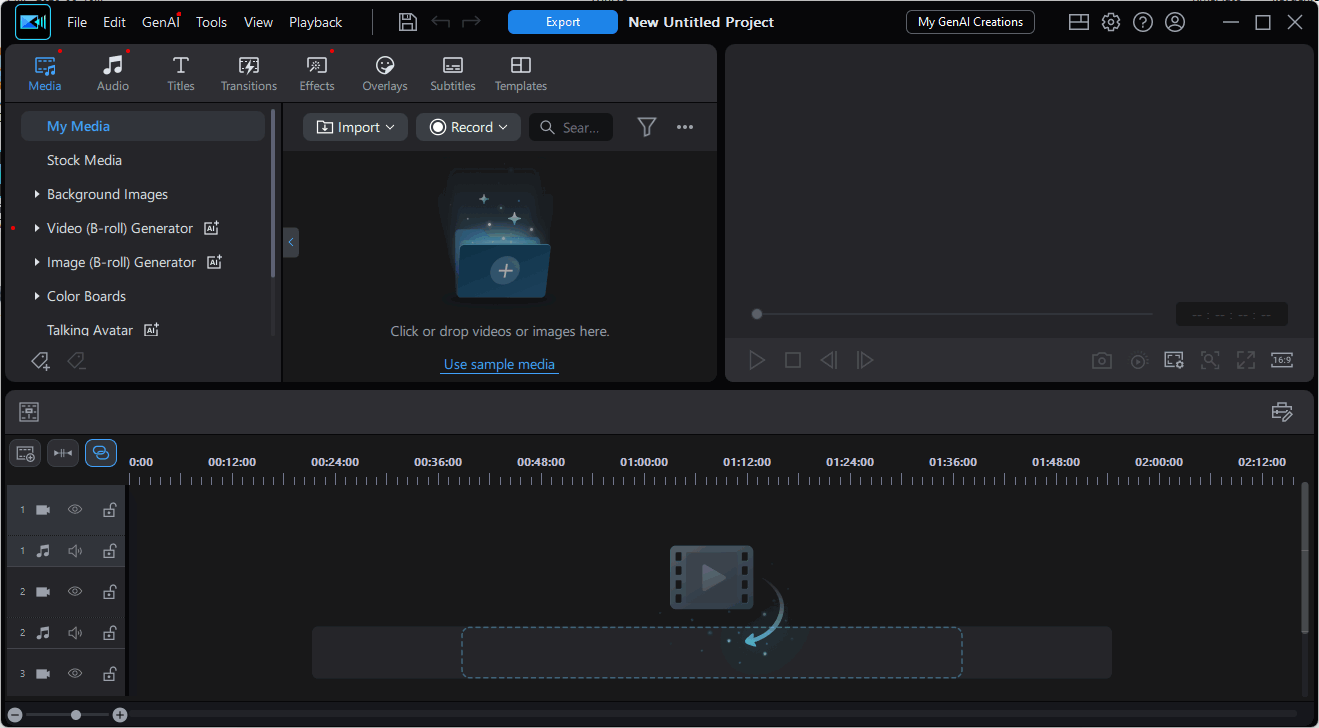Click the preview seek bar handle
The width and height of the screenshot is (1319, 728).
(757, 314)
